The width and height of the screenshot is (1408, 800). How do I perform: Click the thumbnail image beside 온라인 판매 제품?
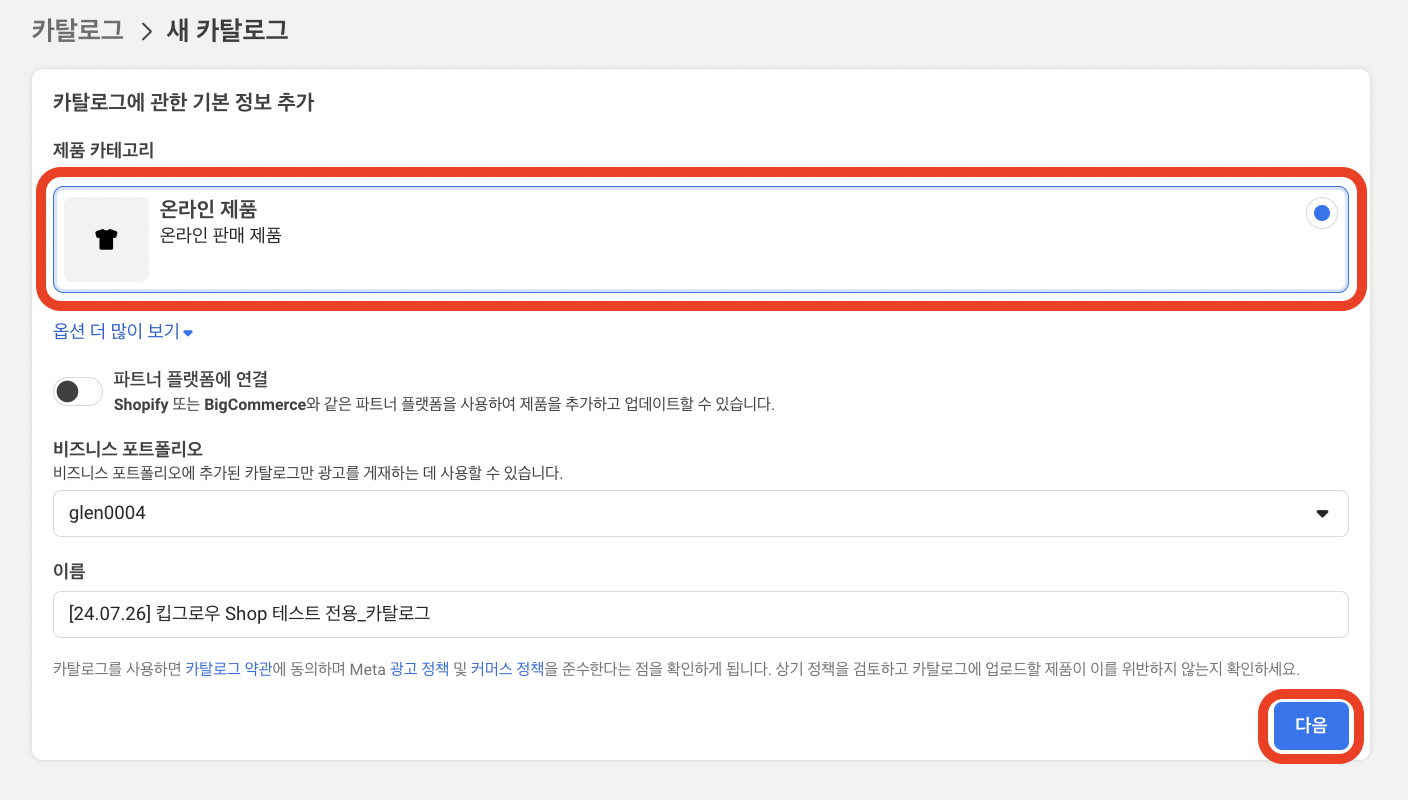105,239
